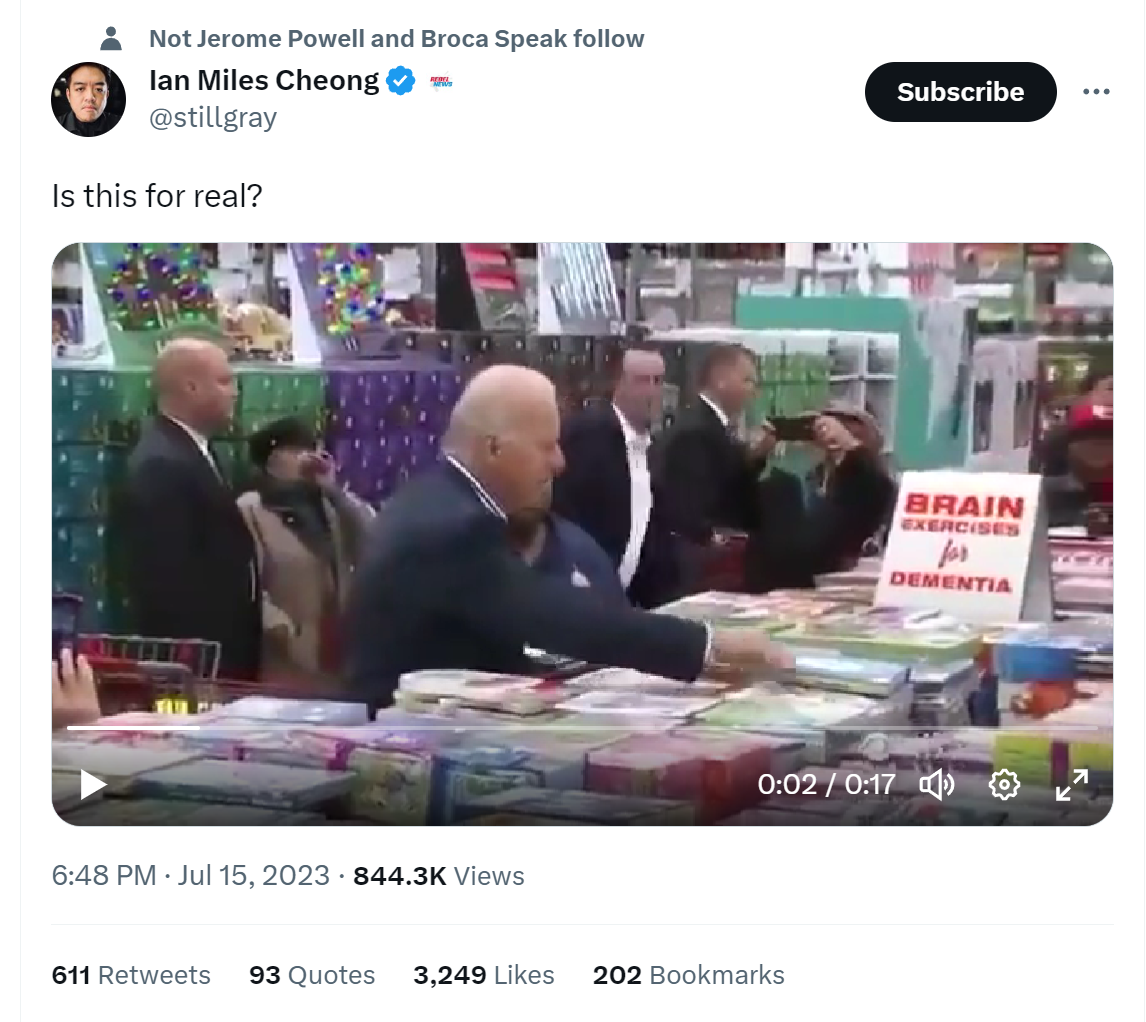Viewport: 1146px width, 1022px height.
Task: Mute the video with speaker icon
Action: [x=936, y=784]
